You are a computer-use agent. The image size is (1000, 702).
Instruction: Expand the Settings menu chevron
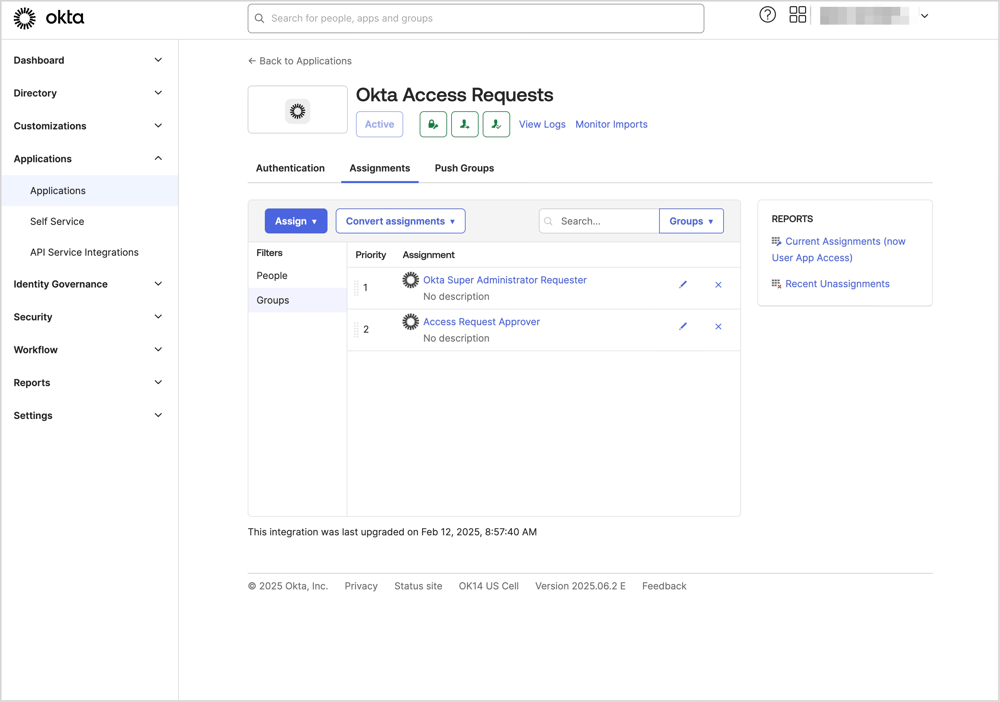coord(158,415)
